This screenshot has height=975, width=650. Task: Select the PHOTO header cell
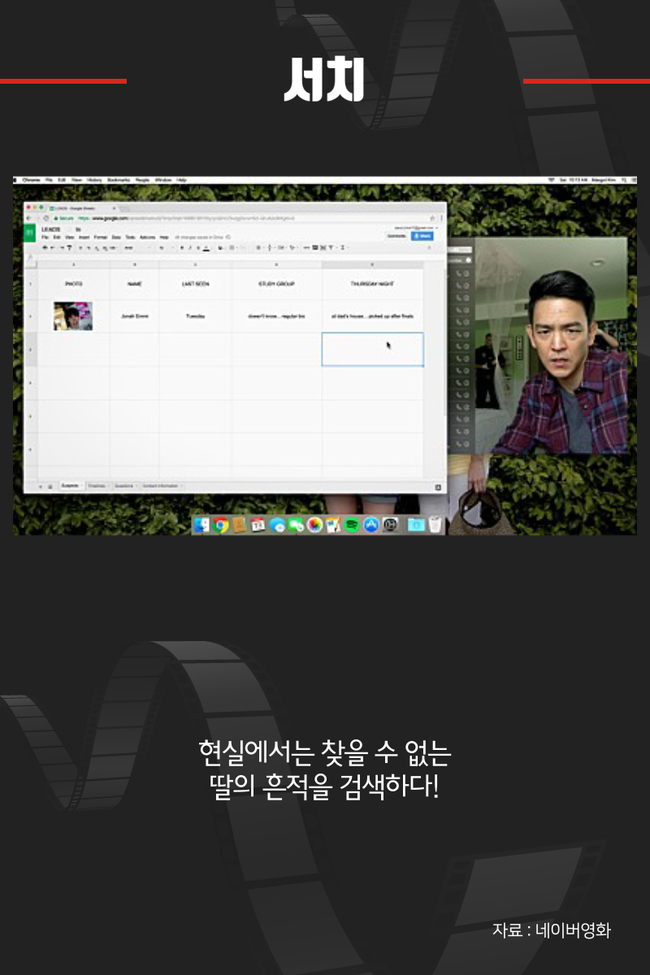click(x=73, y=284)
